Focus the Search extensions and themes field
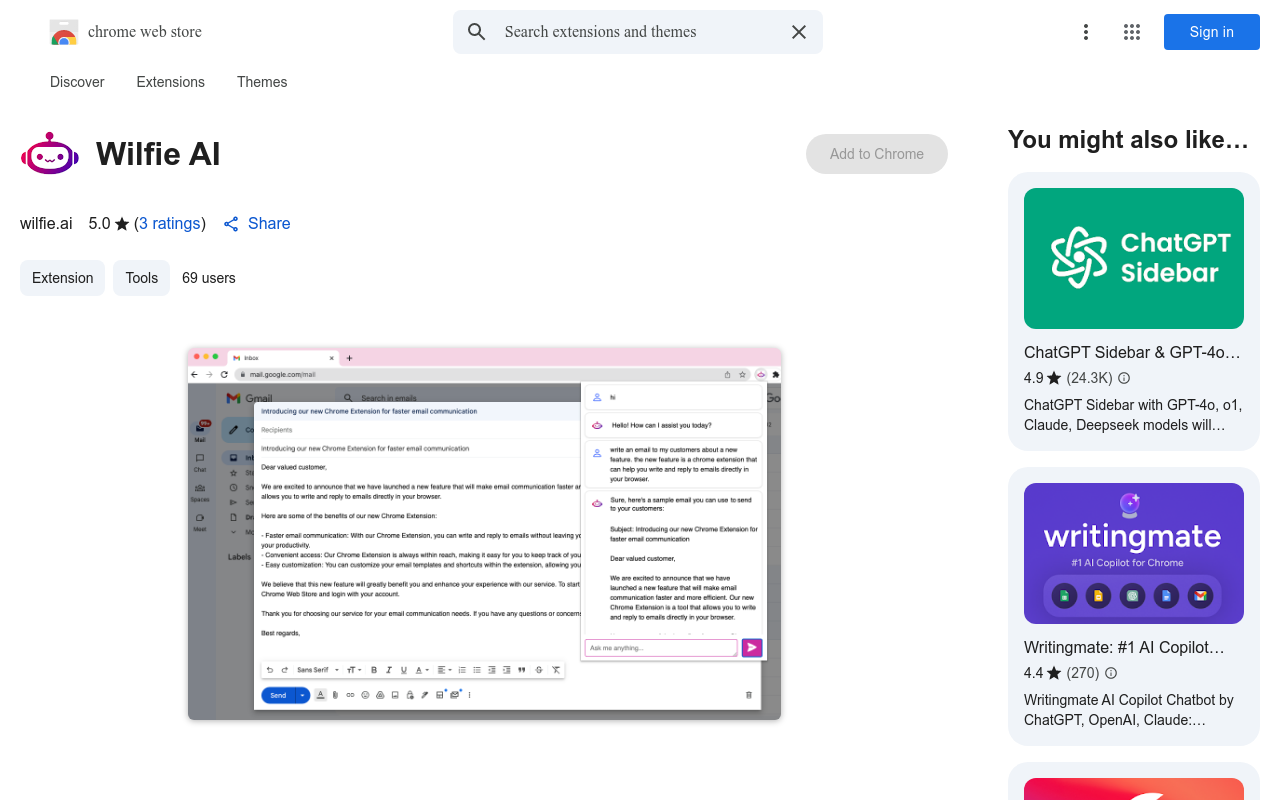 [x=638, y=32]
